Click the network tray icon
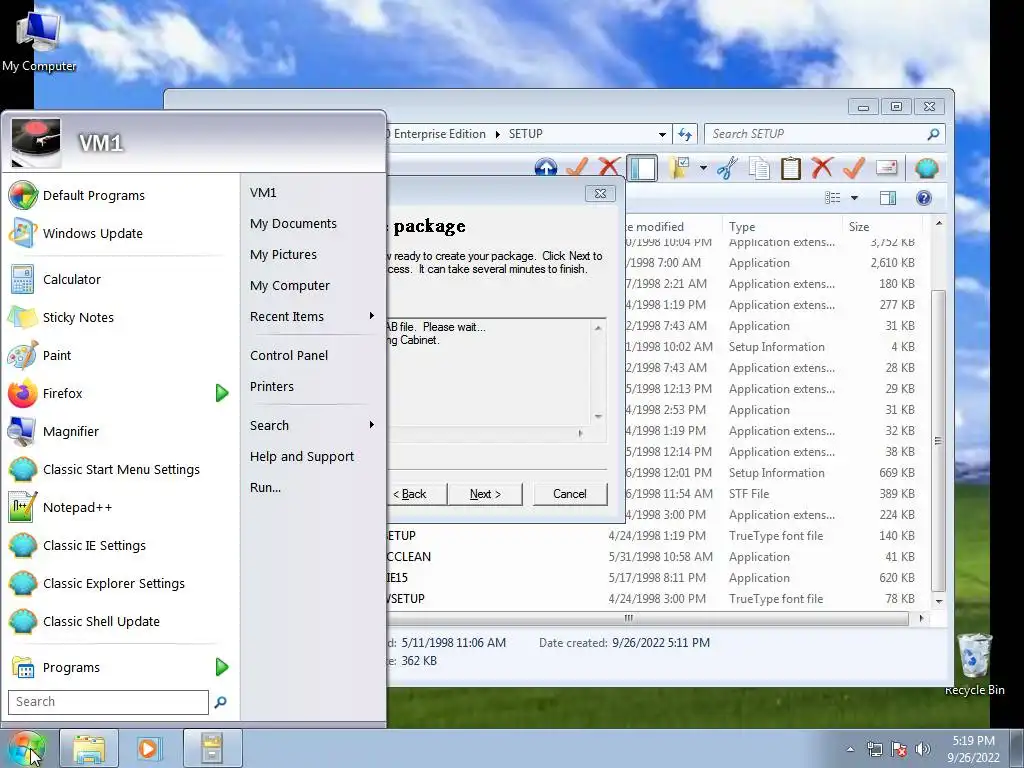 [874, 749]
